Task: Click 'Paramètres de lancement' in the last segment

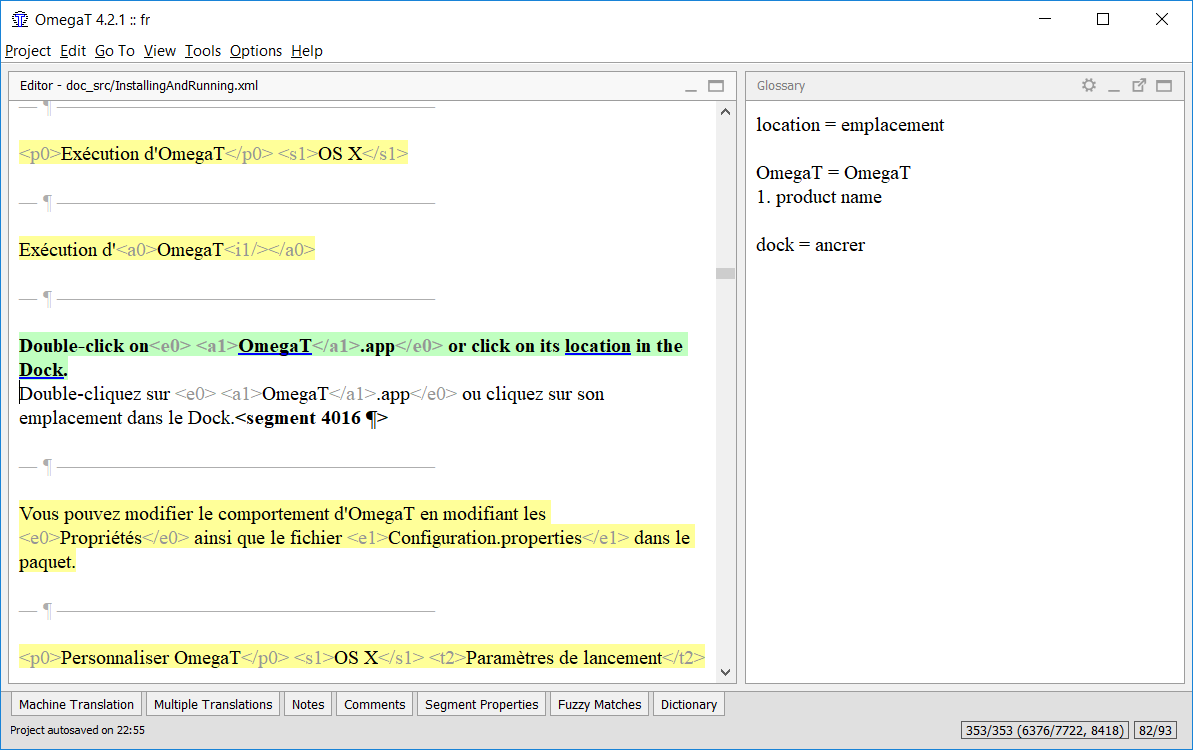Action: [x=564, y=657]
